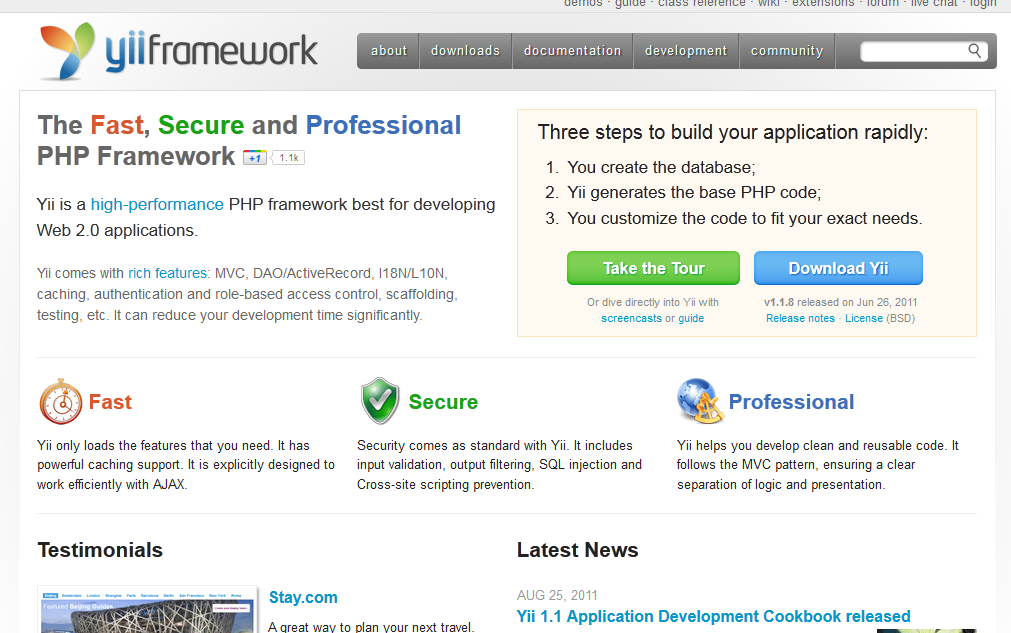Click the Google +1 button
Screen dimensions: 1011x633
254,157
